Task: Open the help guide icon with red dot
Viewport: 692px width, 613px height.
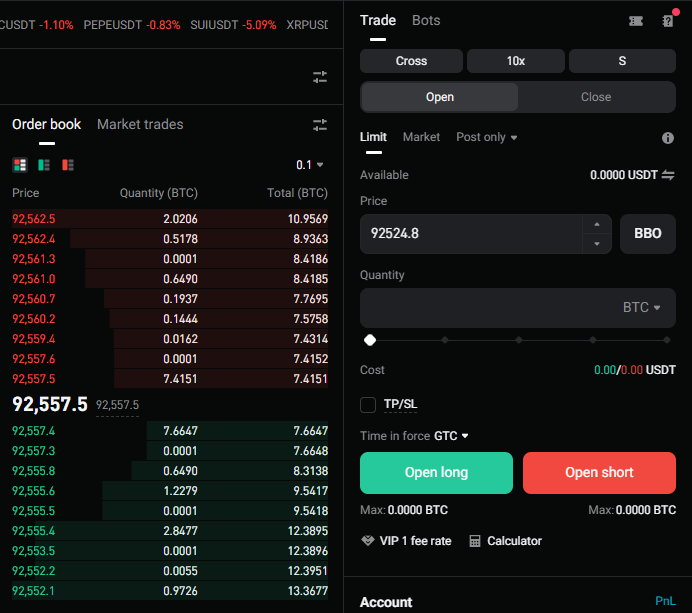Action: [x=668, y=21]
